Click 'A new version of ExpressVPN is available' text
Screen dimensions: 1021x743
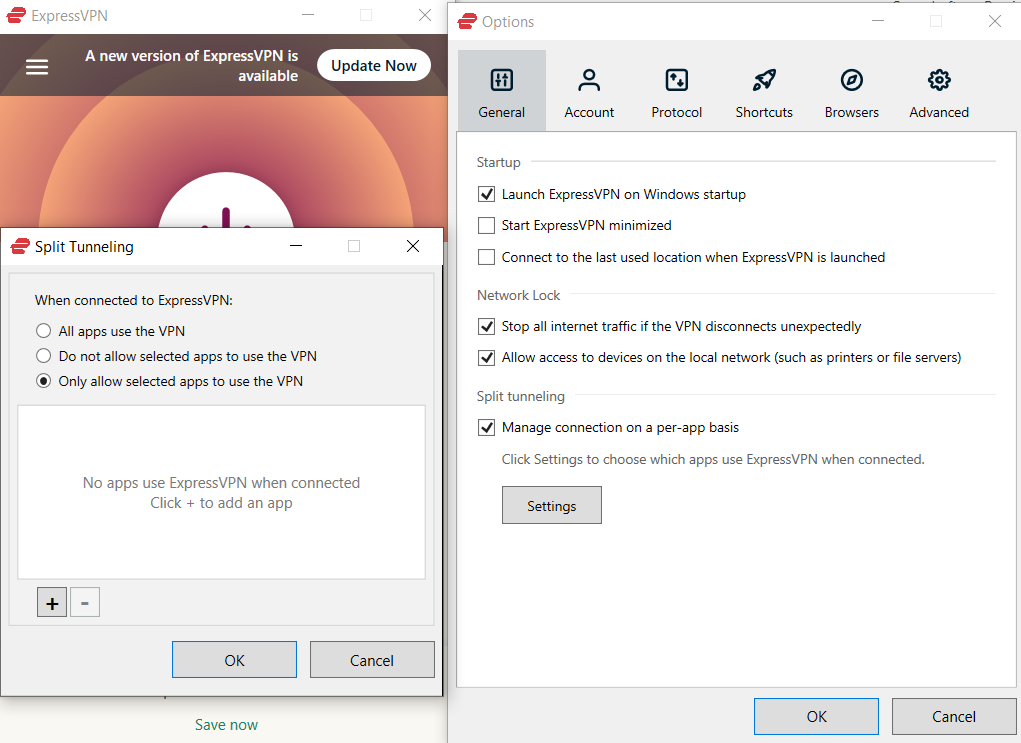pos(191,66)
